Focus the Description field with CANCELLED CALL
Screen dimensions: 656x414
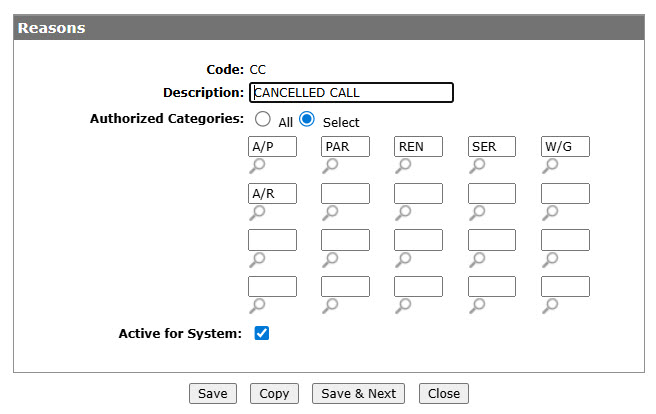[x=351, y=92]
